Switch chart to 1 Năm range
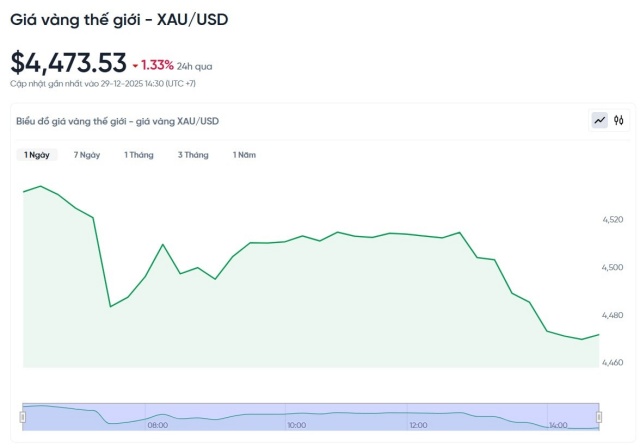Screen dimensions: 640x448 (244, 155)
